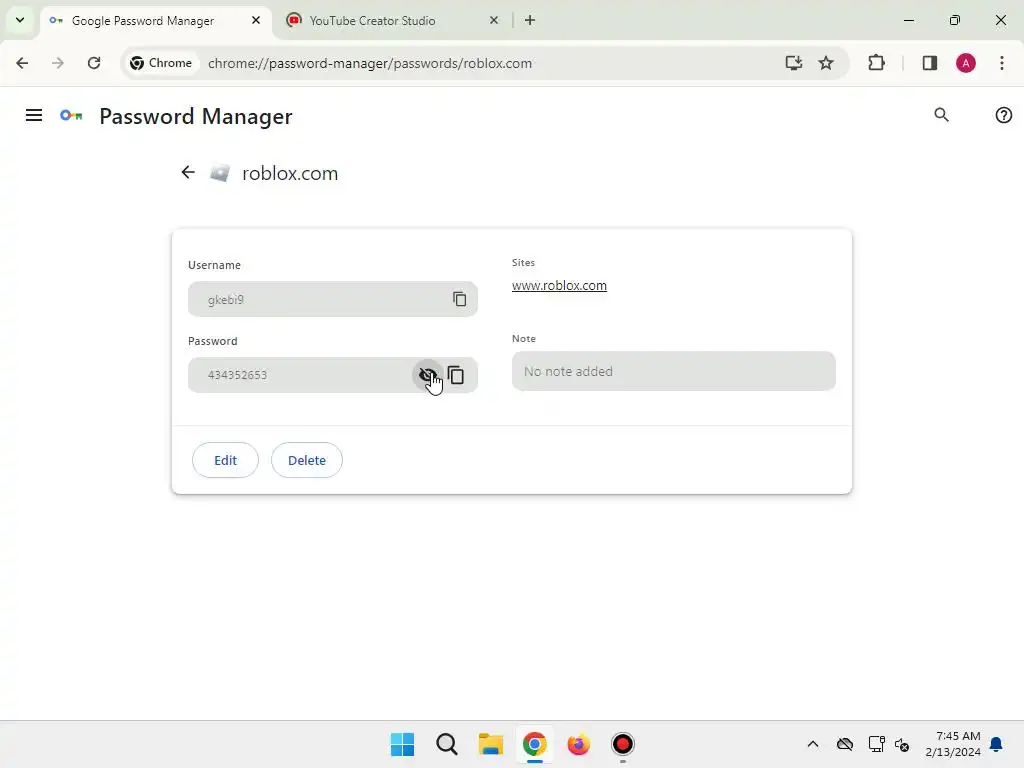Copy the username gkebi9 with copy icon
The height and width of the screenshot is (768, 1024).
click(x=460, y=299)
